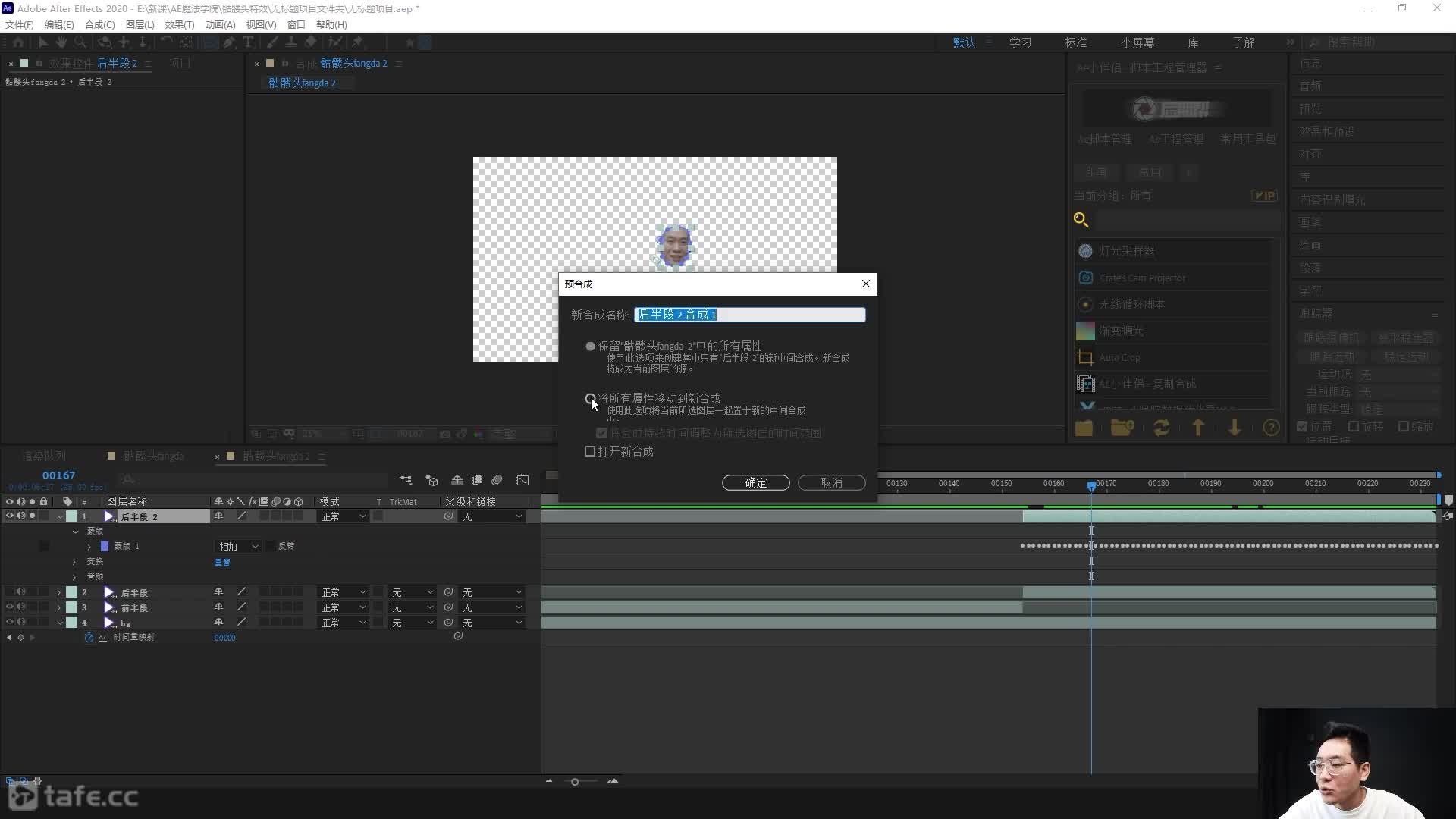Click the folder icon in script manager
Image resolution: width=1456 pixels, height=819 pixels.
[x=1084, y=428]
